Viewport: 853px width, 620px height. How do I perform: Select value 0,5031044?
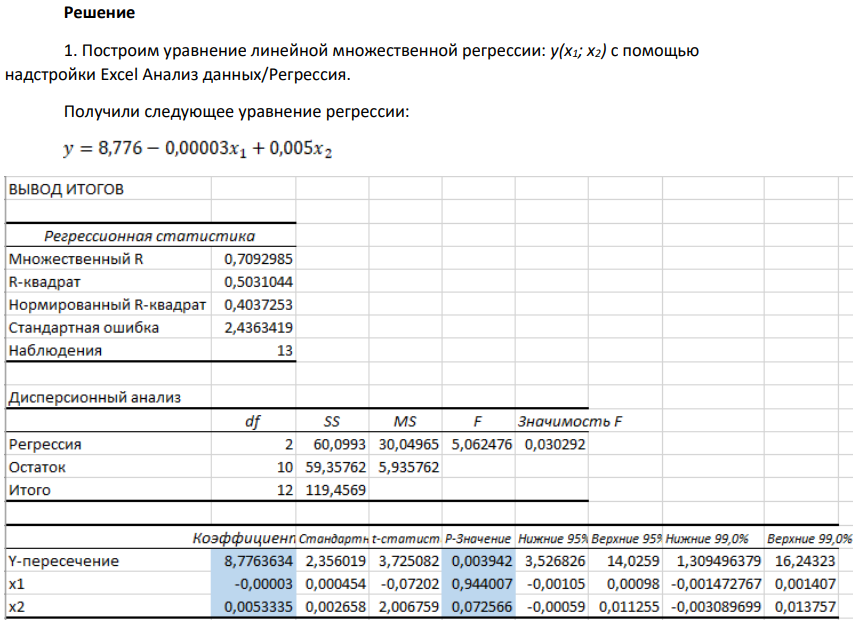click(x=258, y=282)
